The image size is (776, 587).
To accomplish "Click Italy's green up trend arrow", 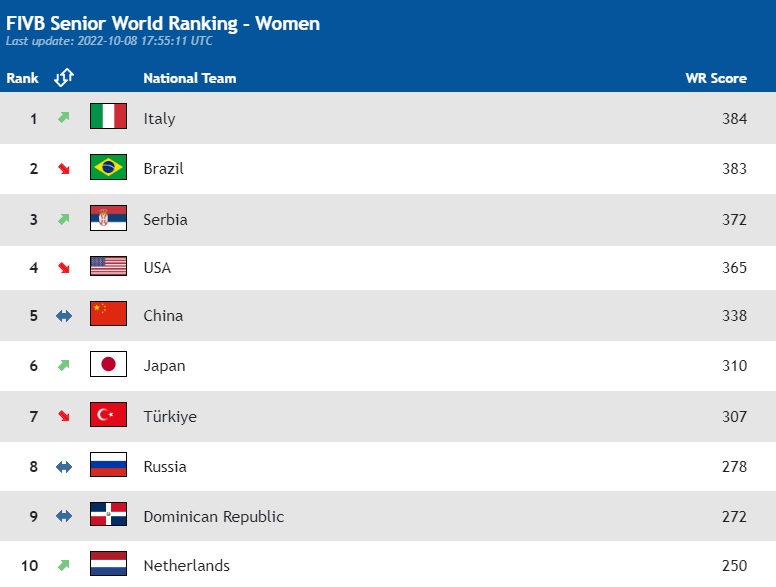I will pos(64,118).
